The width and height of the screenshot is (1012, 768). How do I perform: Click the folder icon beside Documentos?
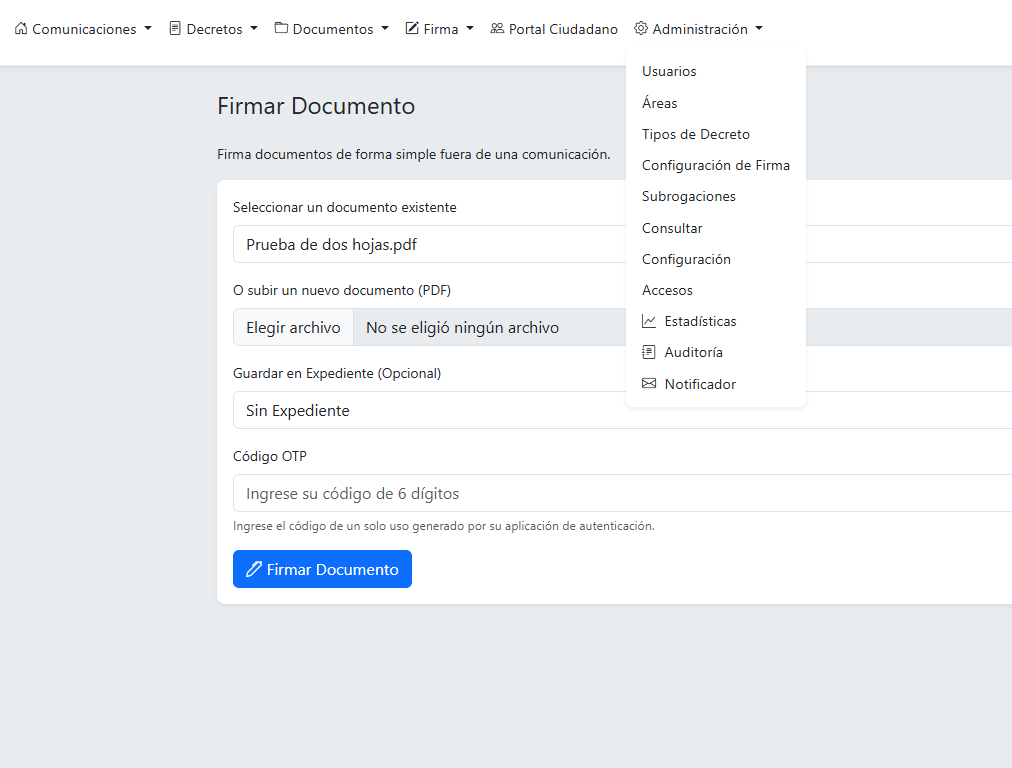281,29
